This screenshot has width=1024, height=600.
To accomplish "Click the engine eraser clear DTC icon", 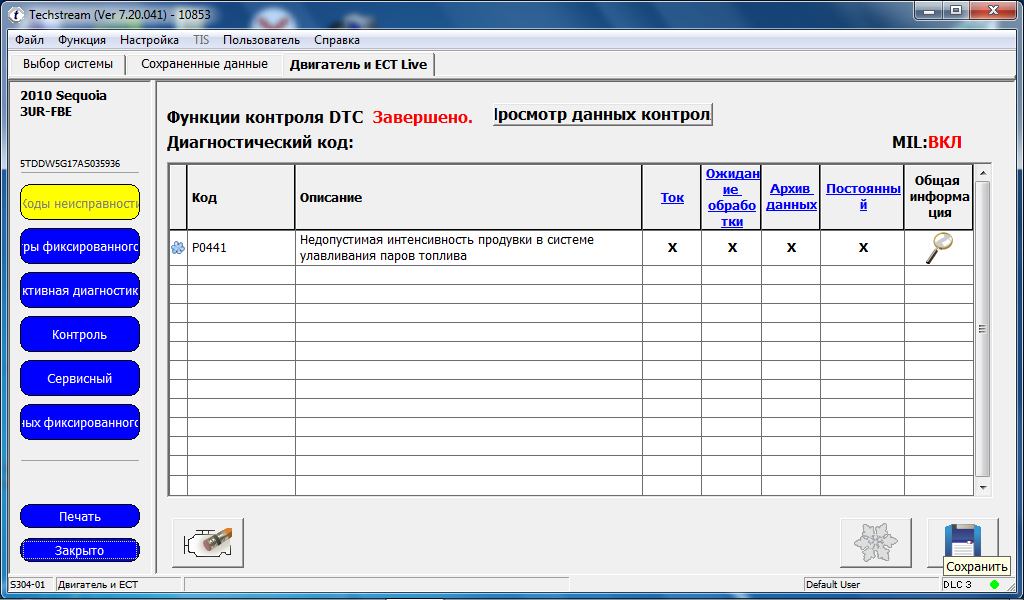I will click(x=208, y=543).
